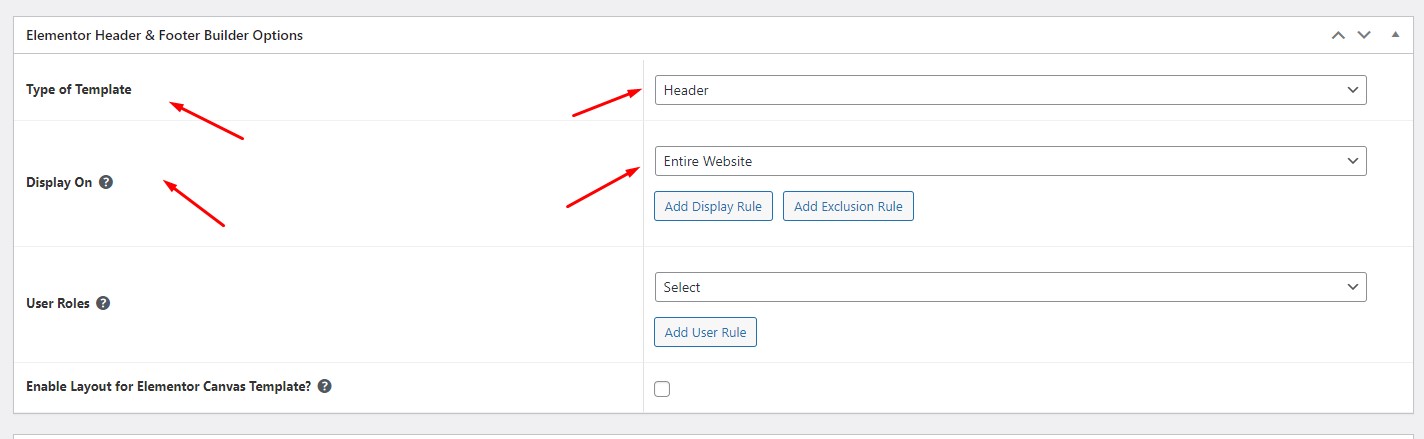Collapse the Header & Footer Builder Options panel
This screenshot has width=1424, height=439.
[x=1396, y=35]
